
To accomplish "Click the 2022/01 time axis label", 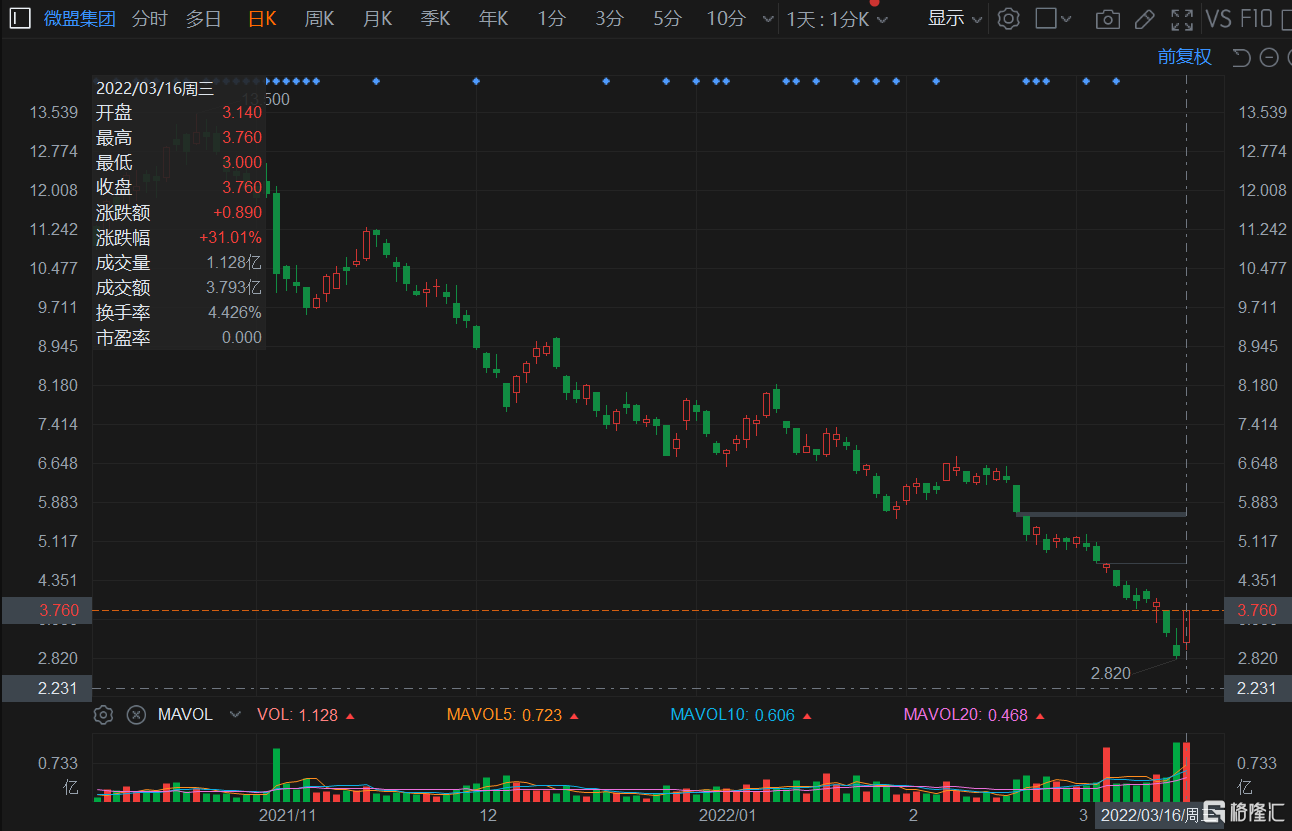I will tap(726, 815).
